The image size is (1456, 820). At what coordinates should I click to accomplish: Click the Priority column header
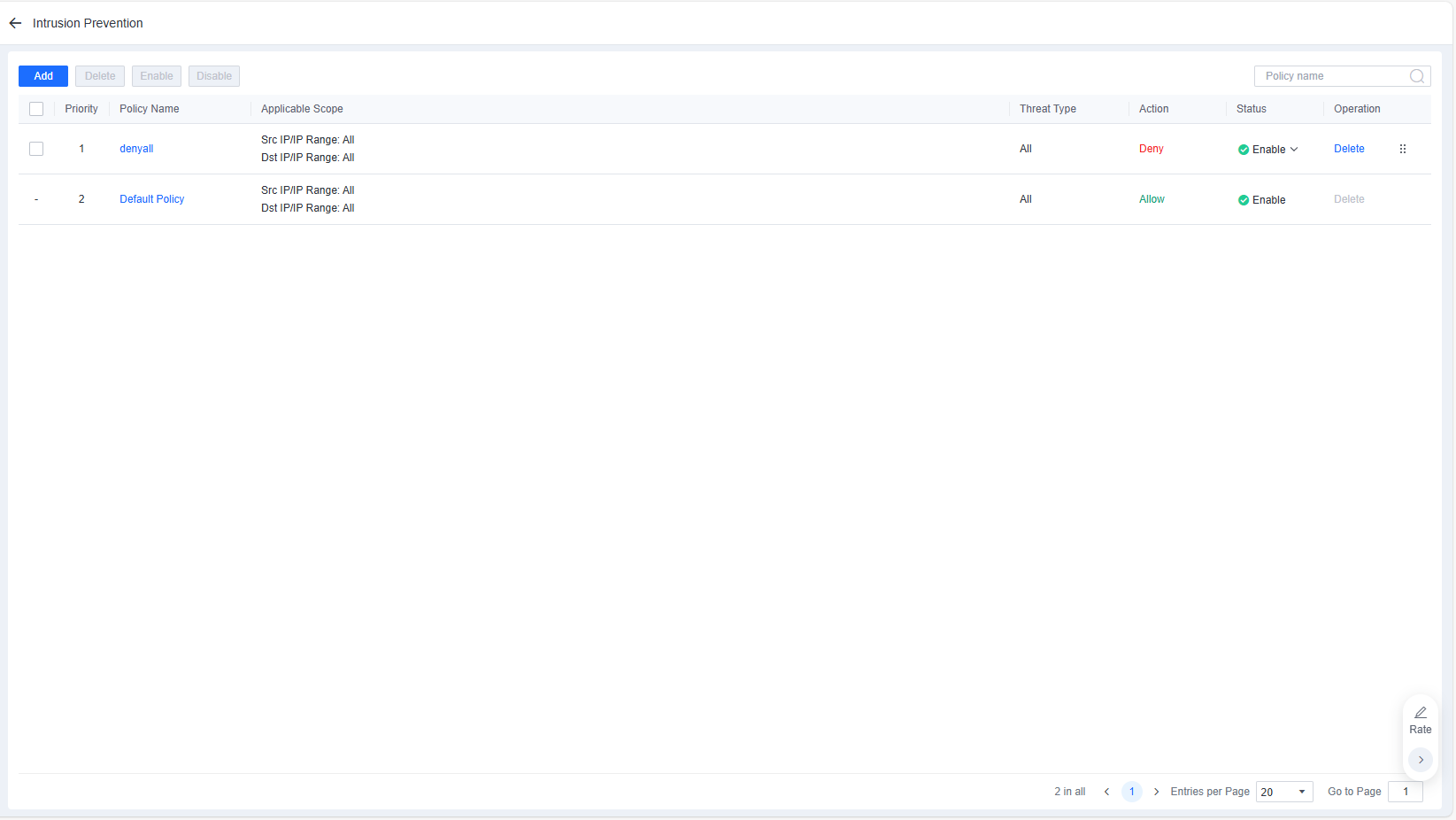coord(81,109)
